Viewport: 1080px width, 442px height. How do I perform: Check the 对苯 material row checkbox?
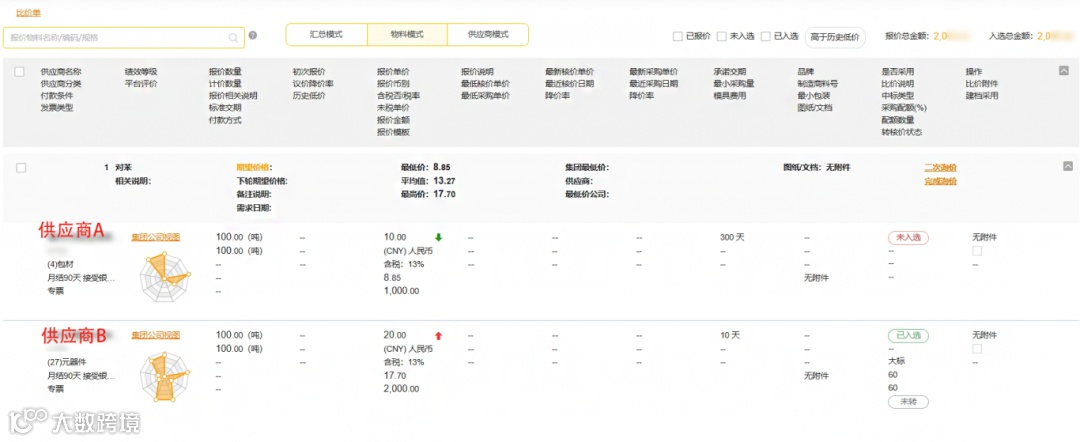(21, 168)
